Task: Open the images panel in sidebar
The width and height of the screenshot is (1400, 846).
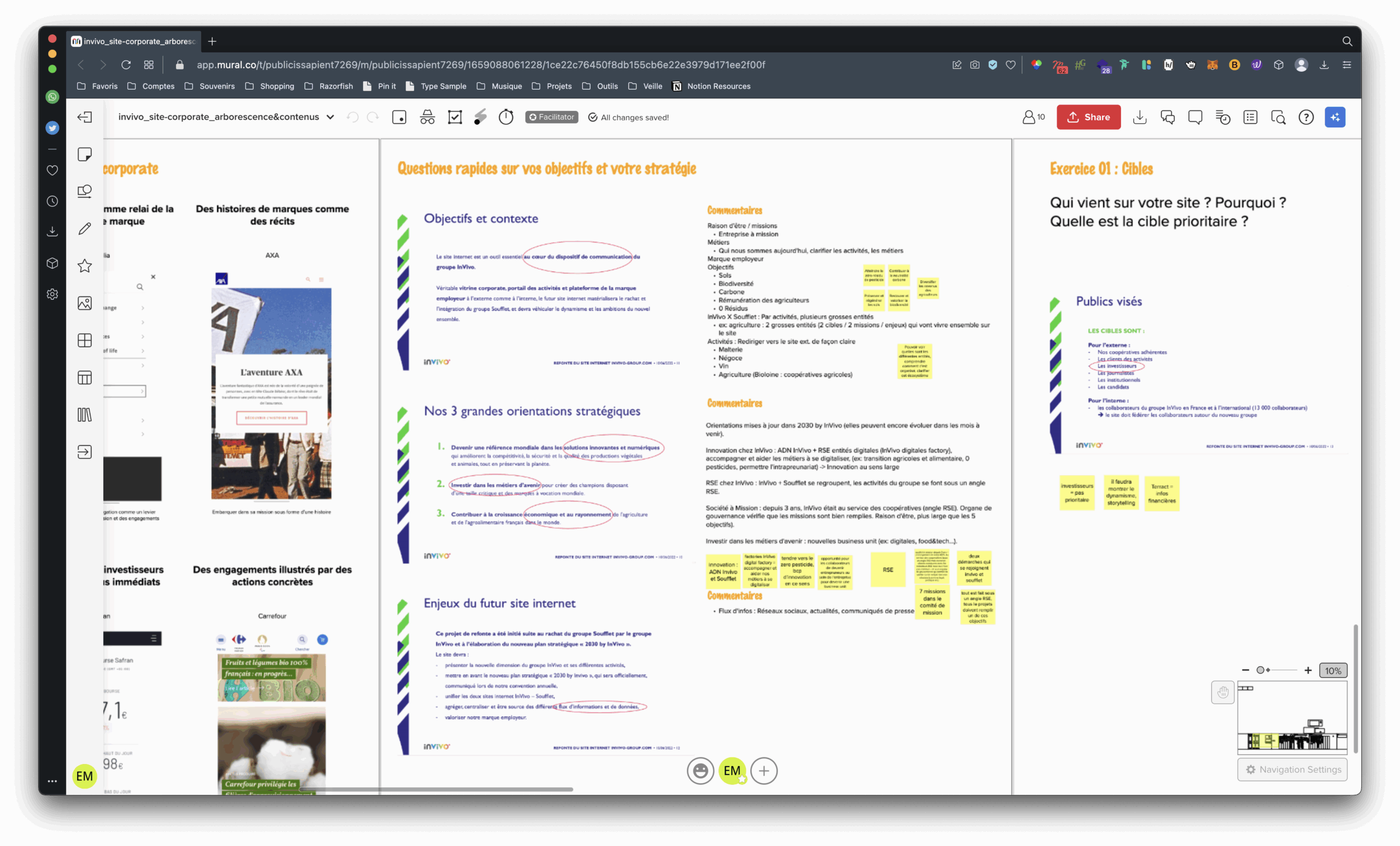Action: (85, 303)
